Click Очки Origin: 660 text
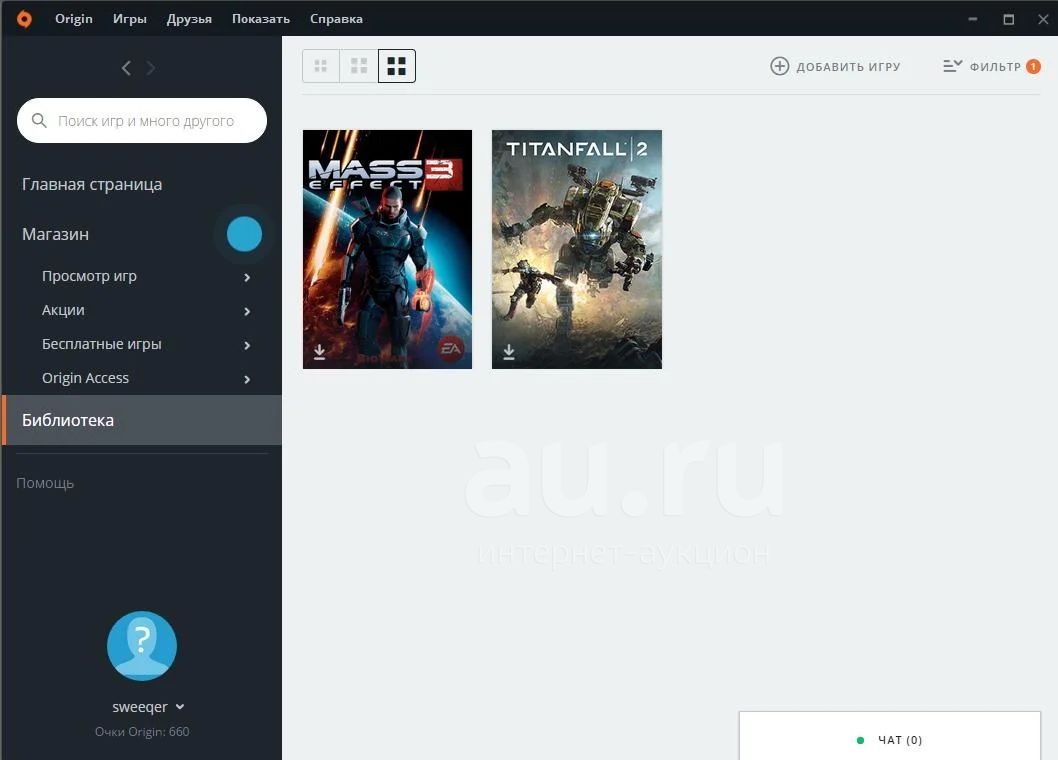The width and height of the screenshot is (1058, 760). tap(142, 732)
